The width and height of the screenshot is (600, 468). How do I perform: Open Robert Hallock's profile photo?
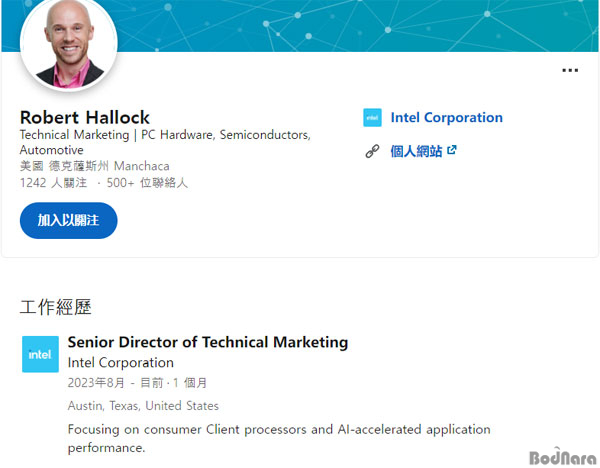(x=69, y=43)
